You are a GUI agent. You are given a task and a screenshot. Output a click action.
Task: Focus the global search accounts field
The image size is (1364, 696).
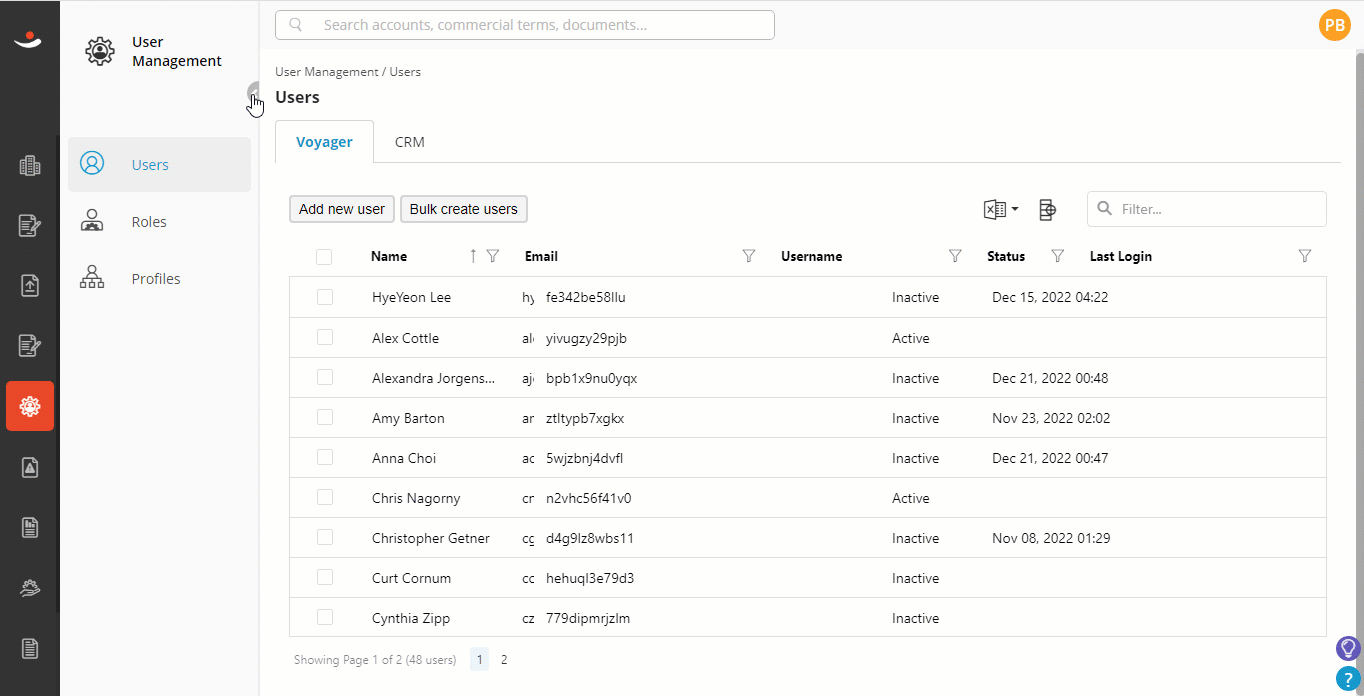tap(525, 25)
